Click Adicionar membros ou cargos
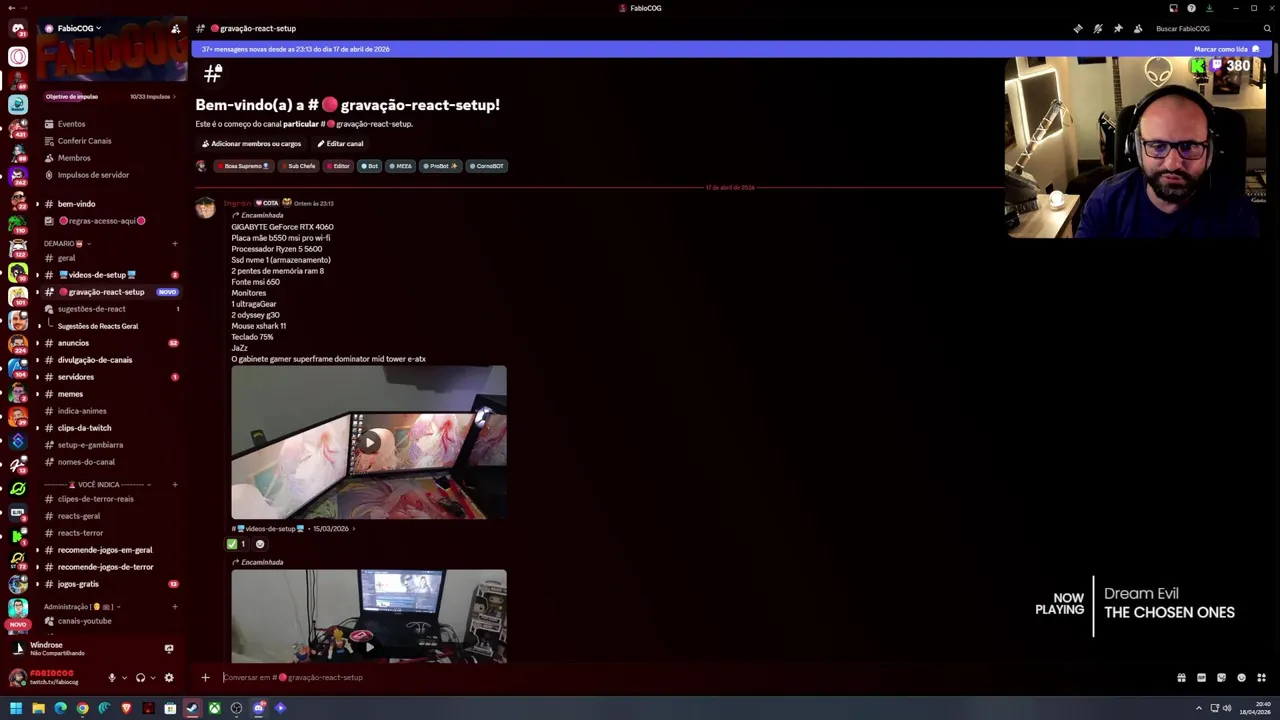 (x=251, y=144)
